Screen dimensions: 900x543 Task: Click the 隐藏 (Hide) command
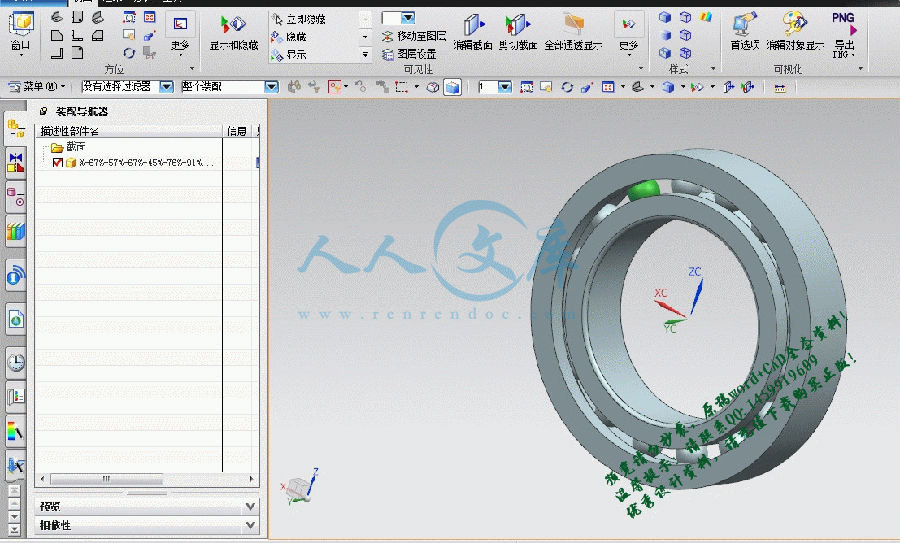click(x=290, y=37)
